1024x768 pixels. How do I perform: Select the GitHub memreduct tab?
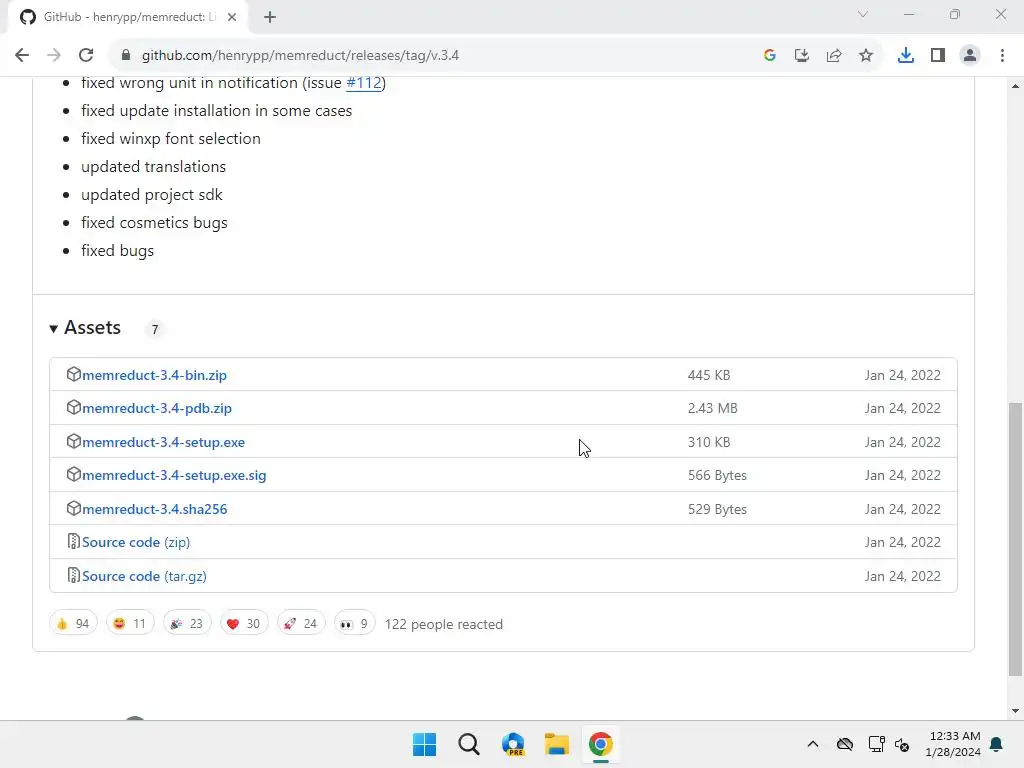pyautogui.click(x=128, y=17)
